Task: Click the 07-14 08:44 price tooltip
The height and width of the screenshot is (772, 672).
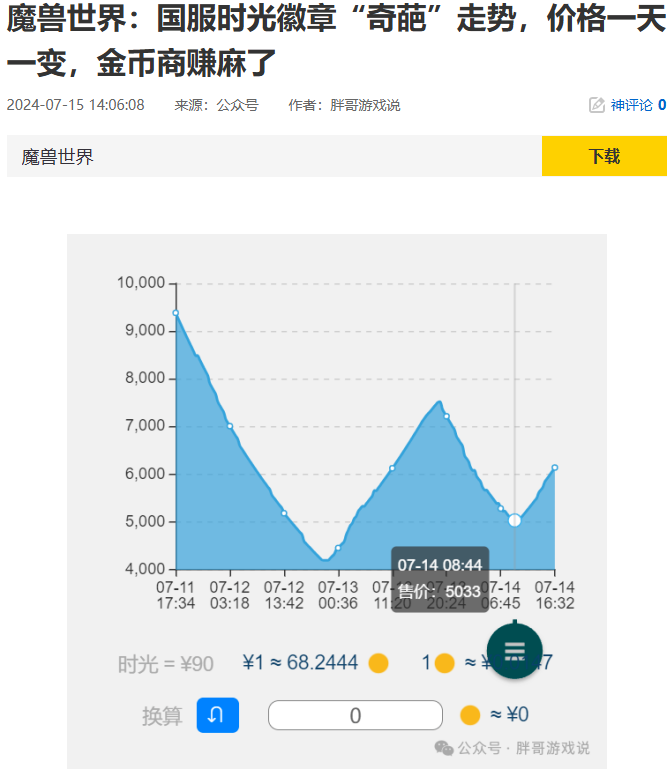Action: point(439,578)
